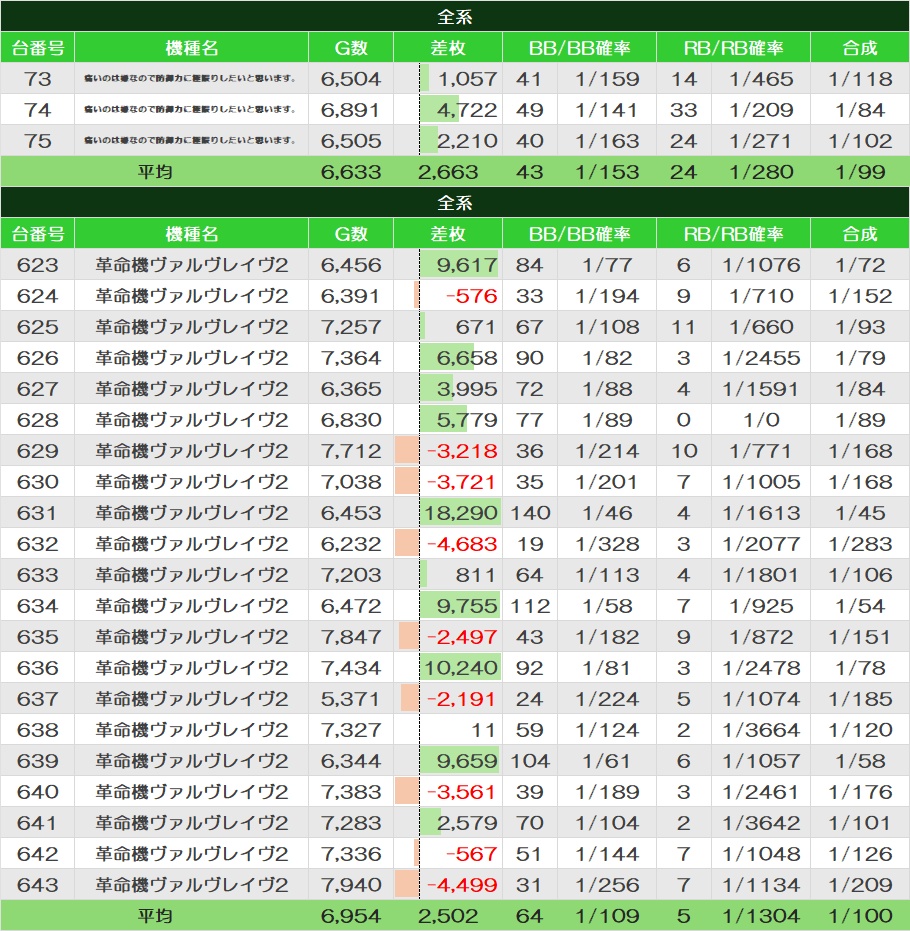Select the difference value 11 in row 638
The image size is (910, 931).
tap(483, 730)
